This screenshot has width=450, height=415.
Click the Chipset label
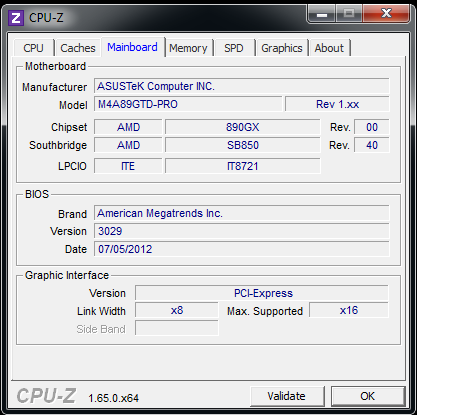coord(69,127)
